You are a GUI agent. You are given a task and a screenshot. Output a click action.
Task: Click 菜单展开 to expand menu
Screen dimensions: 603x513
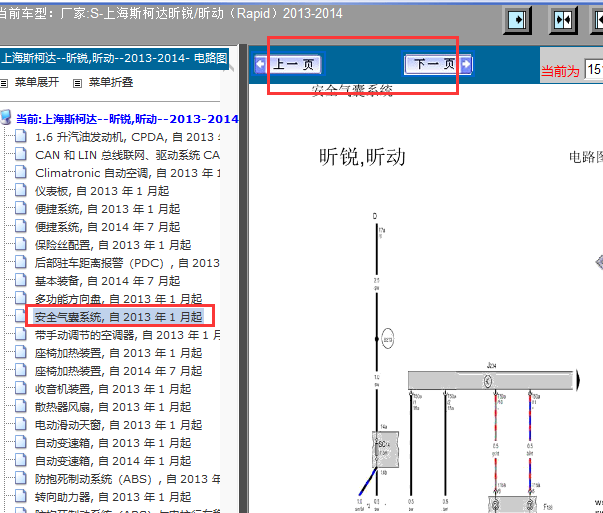(x=37, y=82)
